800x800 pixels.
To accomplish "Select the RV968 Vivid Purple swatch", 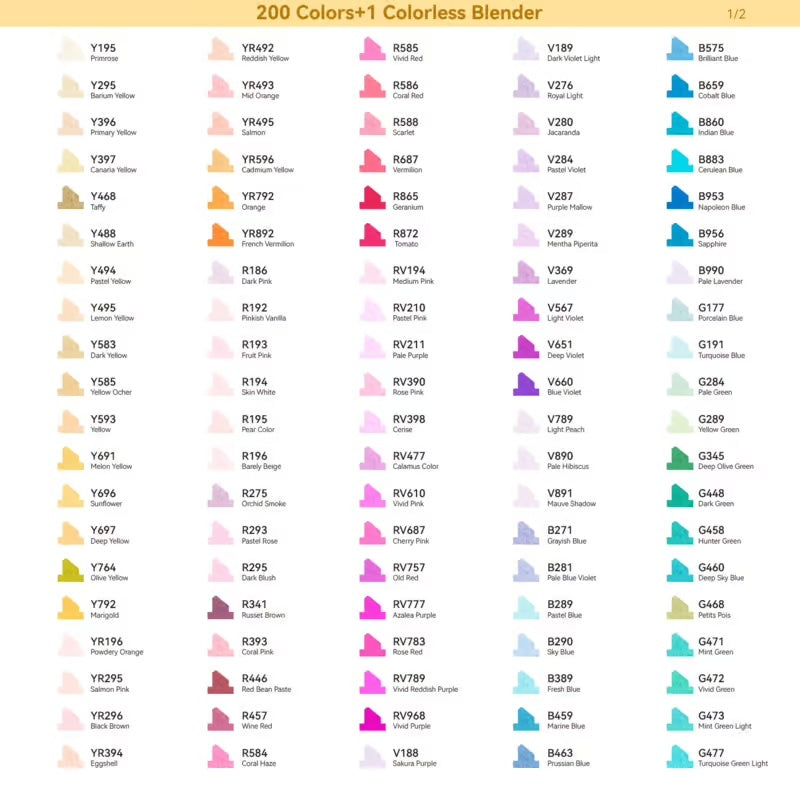I will click(x=372, y=719).
